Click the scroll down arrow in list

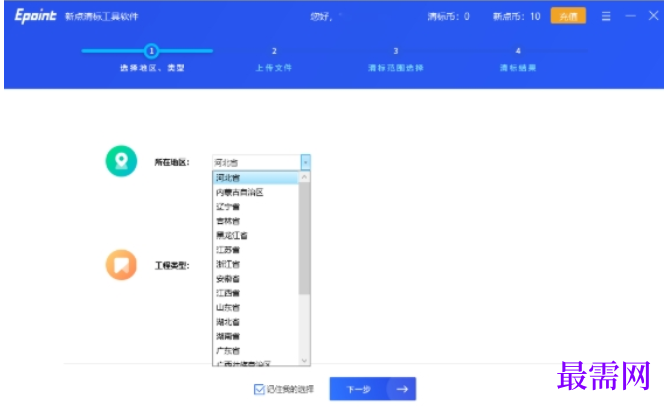[x=304, y=360]
